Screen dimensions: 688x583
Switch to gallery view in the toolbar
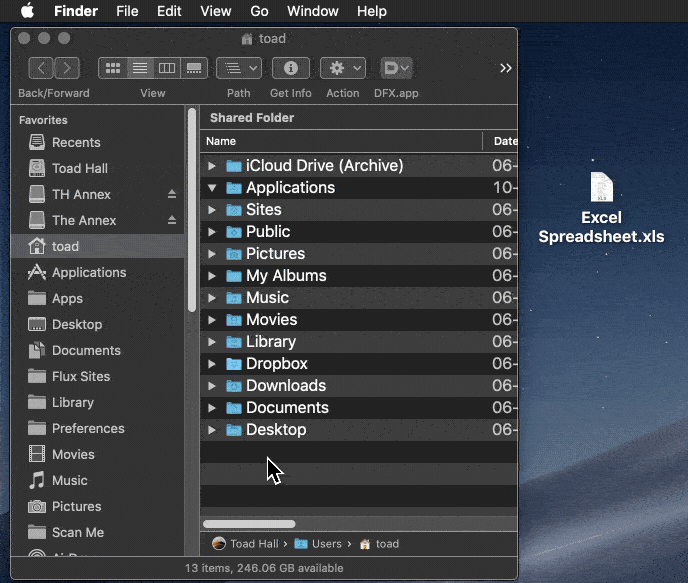click(x=194, y=68)
